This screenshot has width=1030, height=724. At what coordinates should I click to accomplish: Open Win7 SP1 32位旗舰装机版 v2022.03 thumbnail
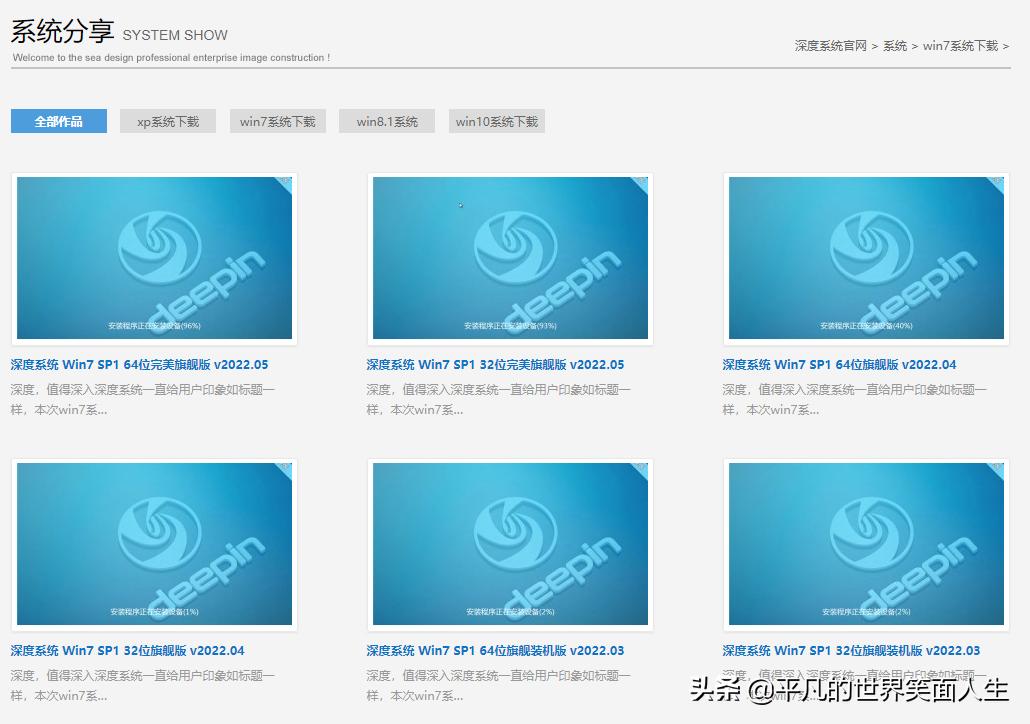click(866, 544)
